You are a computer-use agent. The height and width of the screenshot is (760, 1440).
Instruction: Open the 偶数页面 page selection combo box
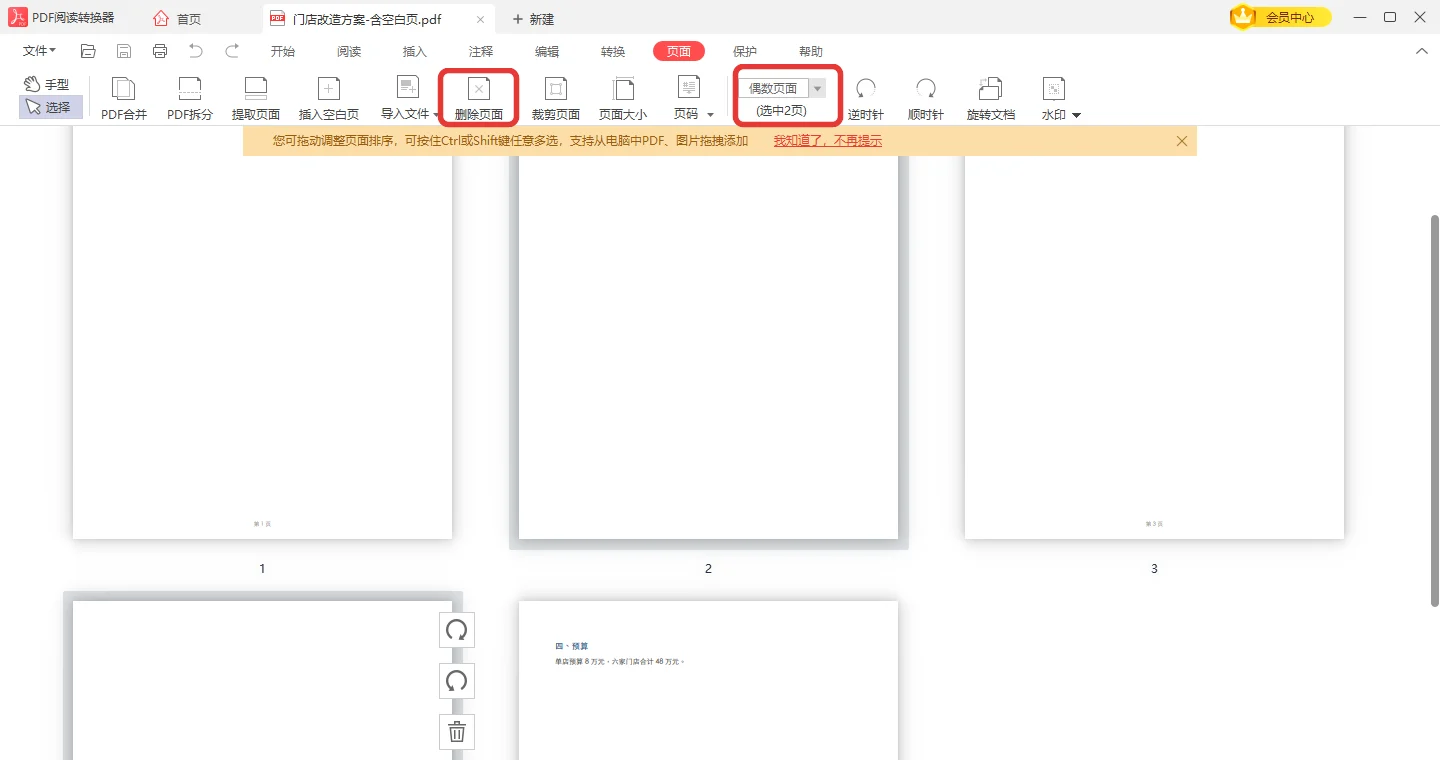(x=782, y=88)
